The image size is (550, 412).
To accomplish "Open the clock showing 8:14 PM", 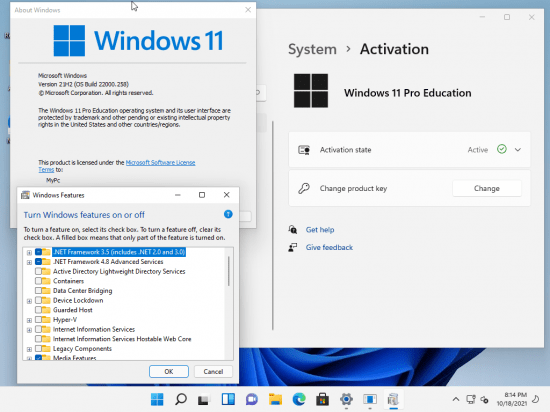I will pos(512,399).
